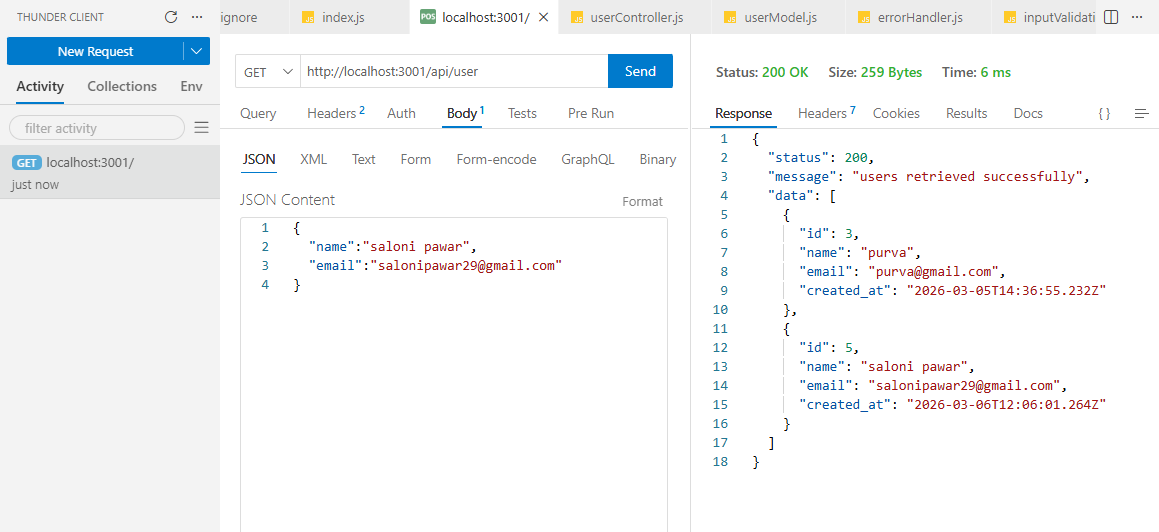This screenshot has height=532, width=1159.
Task: Click the New Request button
Action: pyautogui.click(x=95, y=51)
